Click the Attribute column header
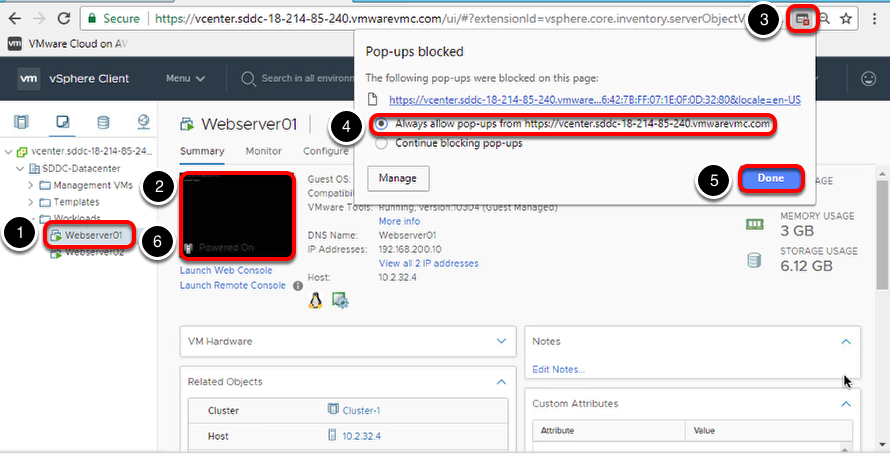 [x=608, y=430]
